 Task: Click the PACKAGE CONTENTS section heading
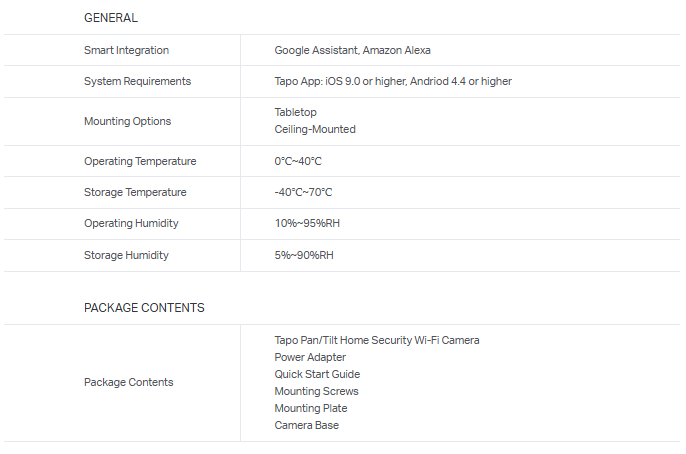[144, 308]
